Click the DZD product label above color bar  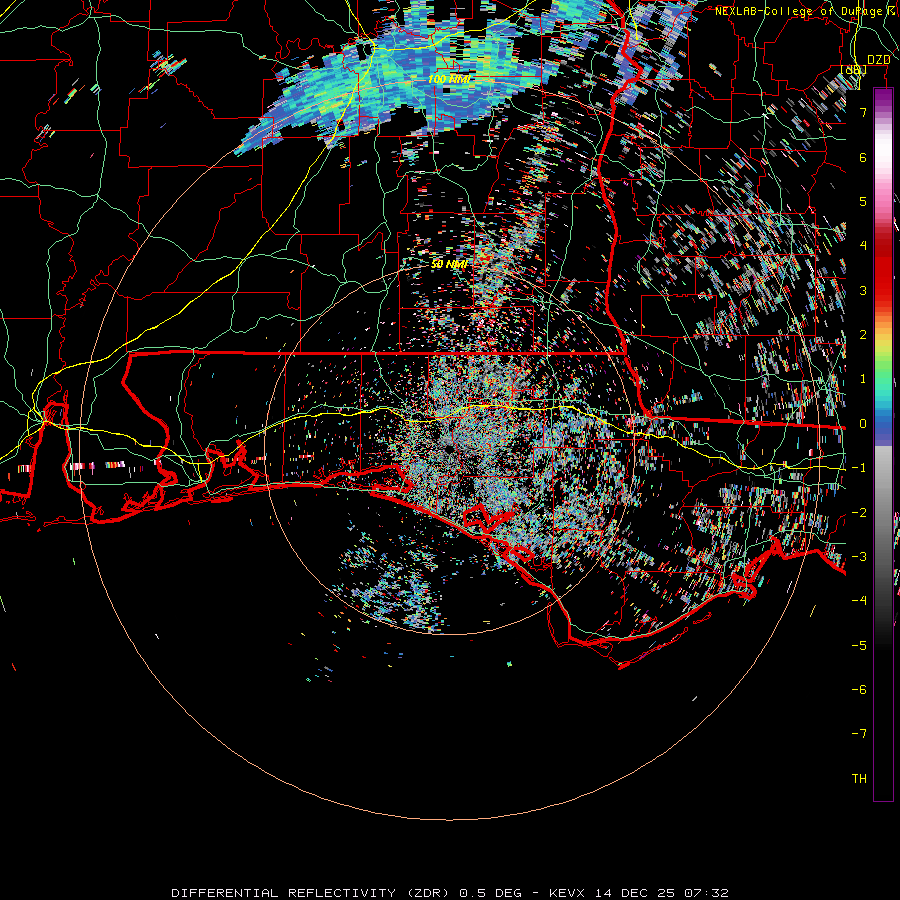[878, 60]
